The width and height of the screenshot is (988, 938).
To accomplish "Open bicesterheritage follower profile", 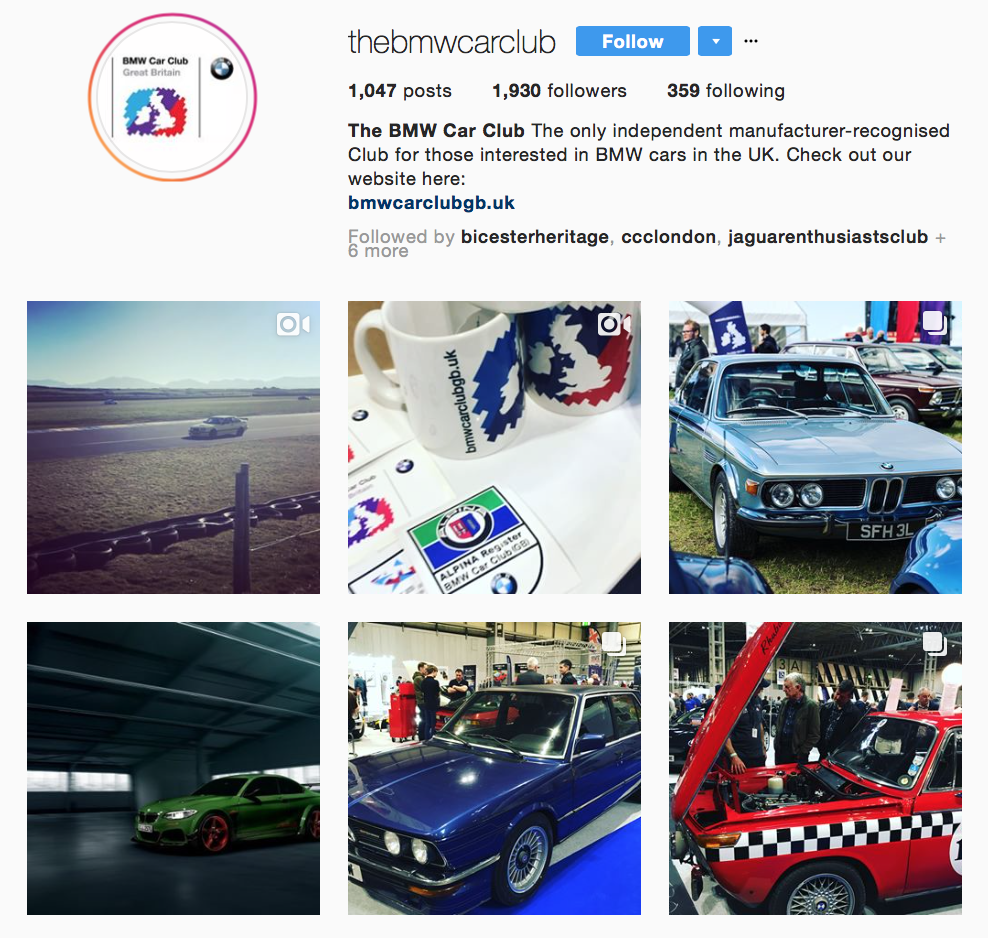I will pyautogui.click(x=534, y=237).
